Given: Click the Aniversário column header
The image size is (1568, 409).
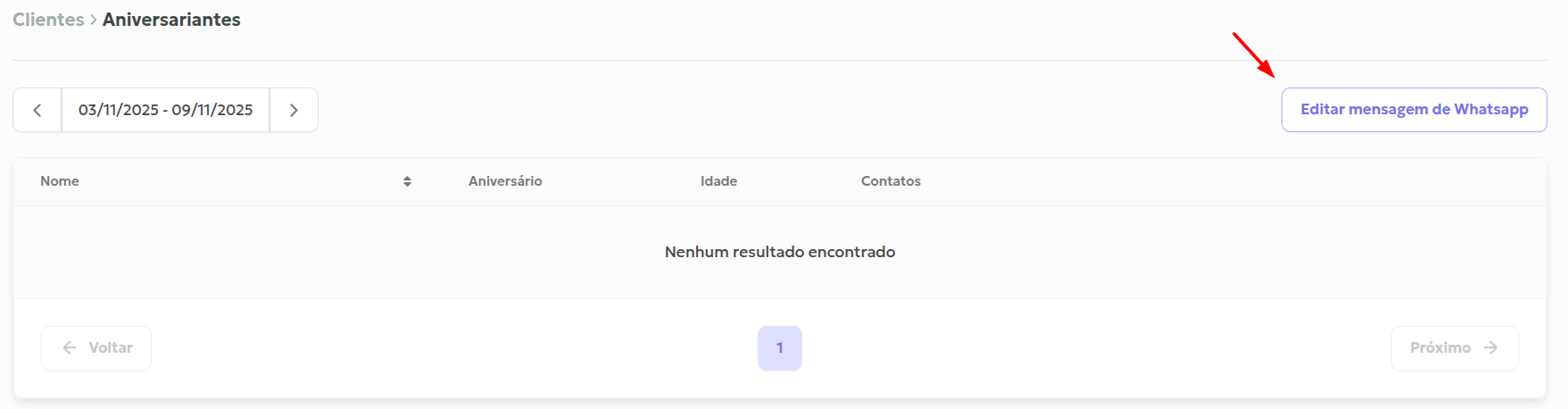Looking at the screenshot, I should pyautogui.click(x=505, y=181).
